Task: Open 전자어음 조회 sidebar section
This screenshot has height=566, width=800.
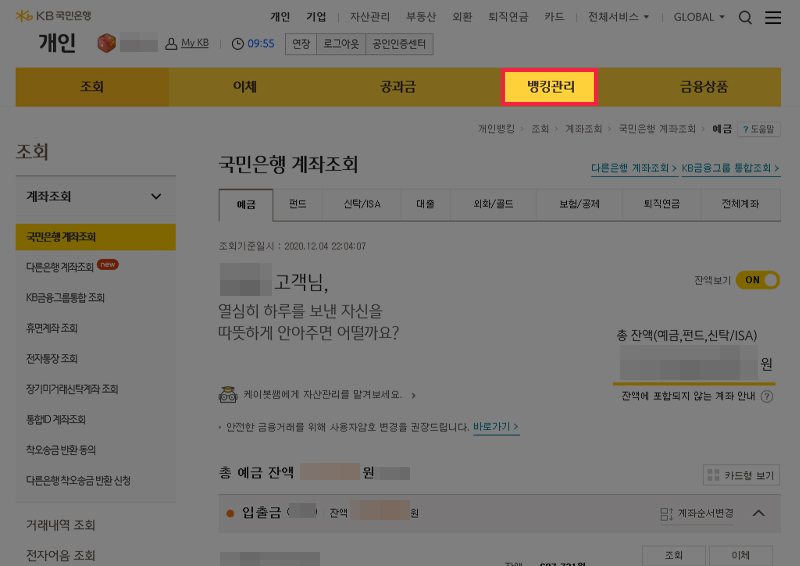Action: point(61,555)
